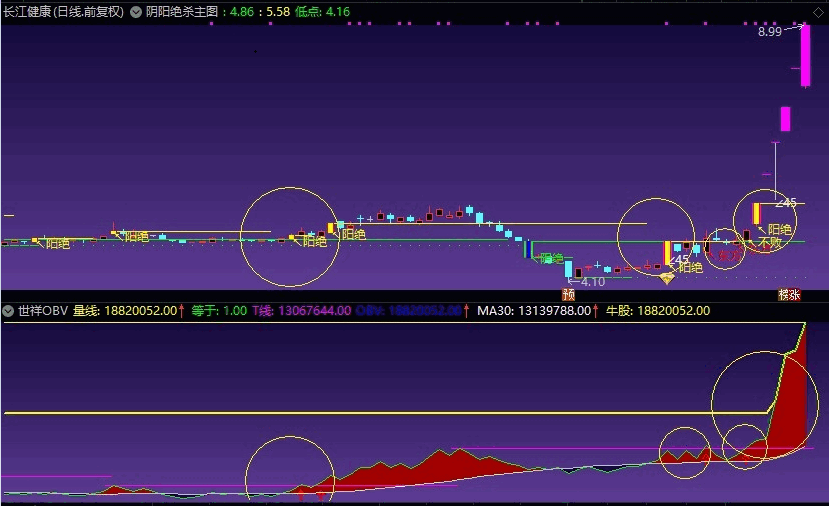Open dropdown arrow beside 阴阳绝杀主图
Screen dimensions: 829x506
coord(136,12)
